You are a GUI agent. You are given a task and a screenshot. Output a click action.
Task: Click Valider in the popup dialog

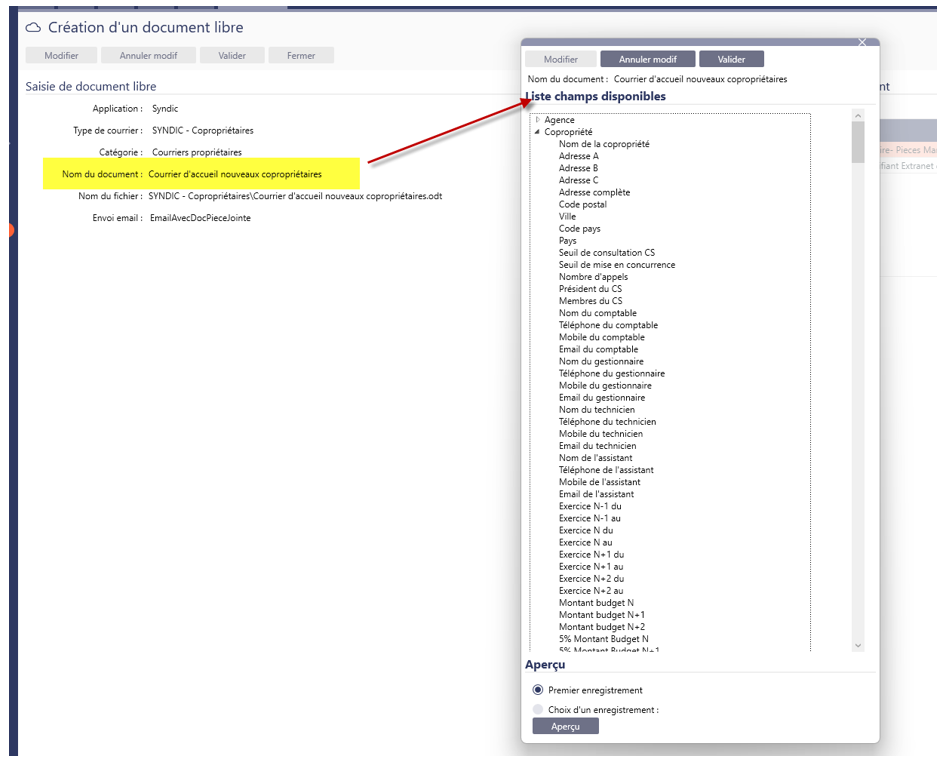pos(731,59)
